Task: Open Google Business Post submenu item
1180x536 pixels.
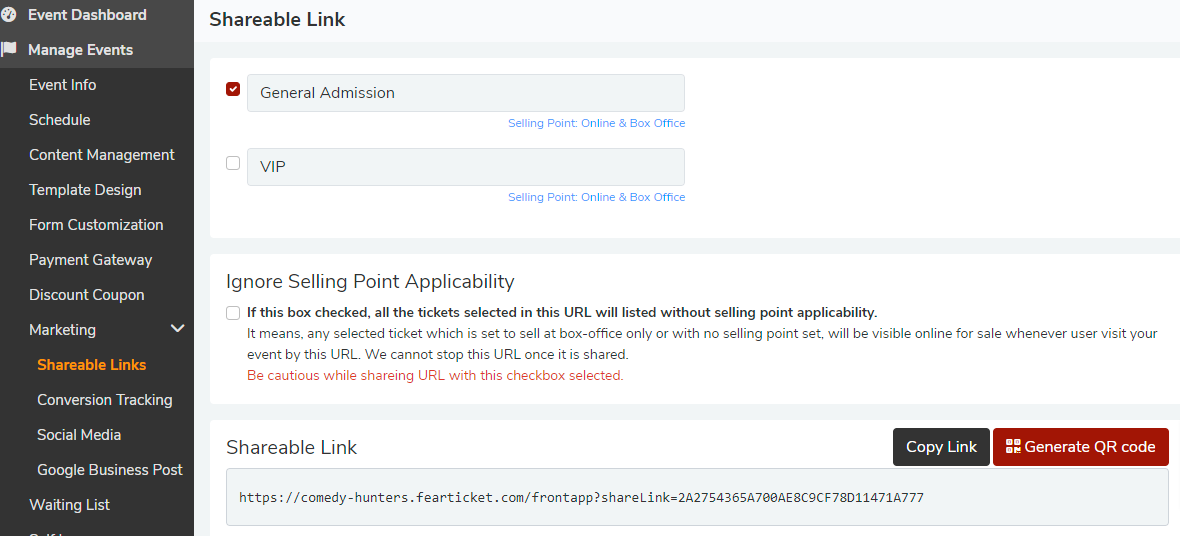Action: coord(110,470)
